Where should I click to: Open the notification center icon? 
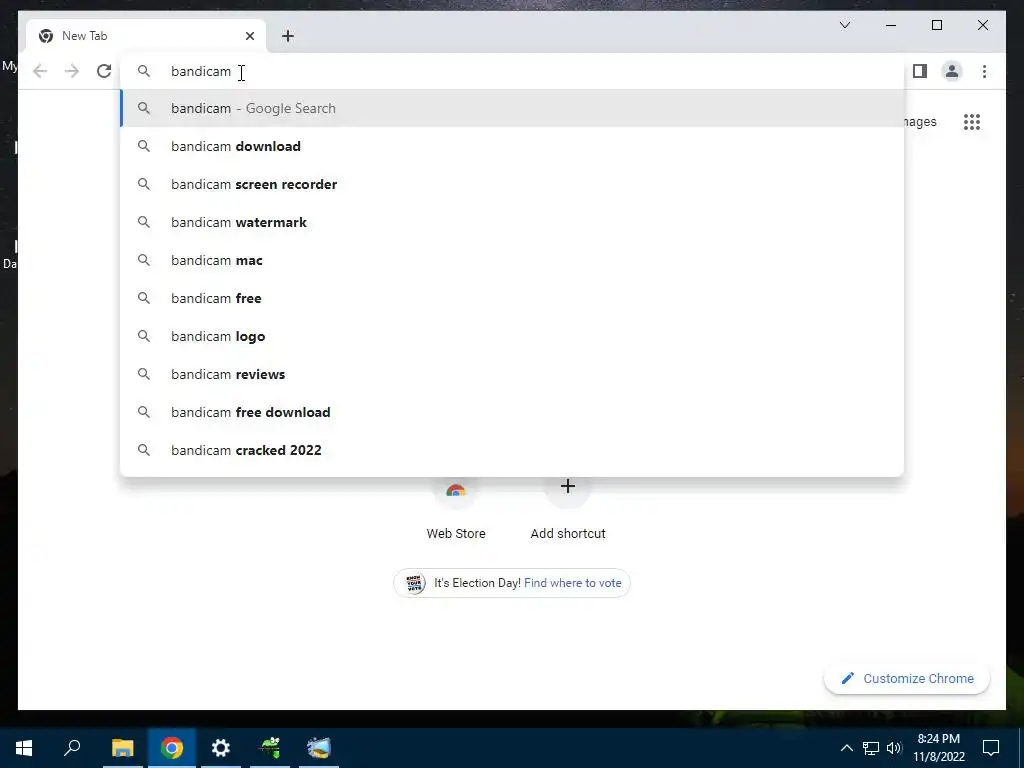click(991, 748)
